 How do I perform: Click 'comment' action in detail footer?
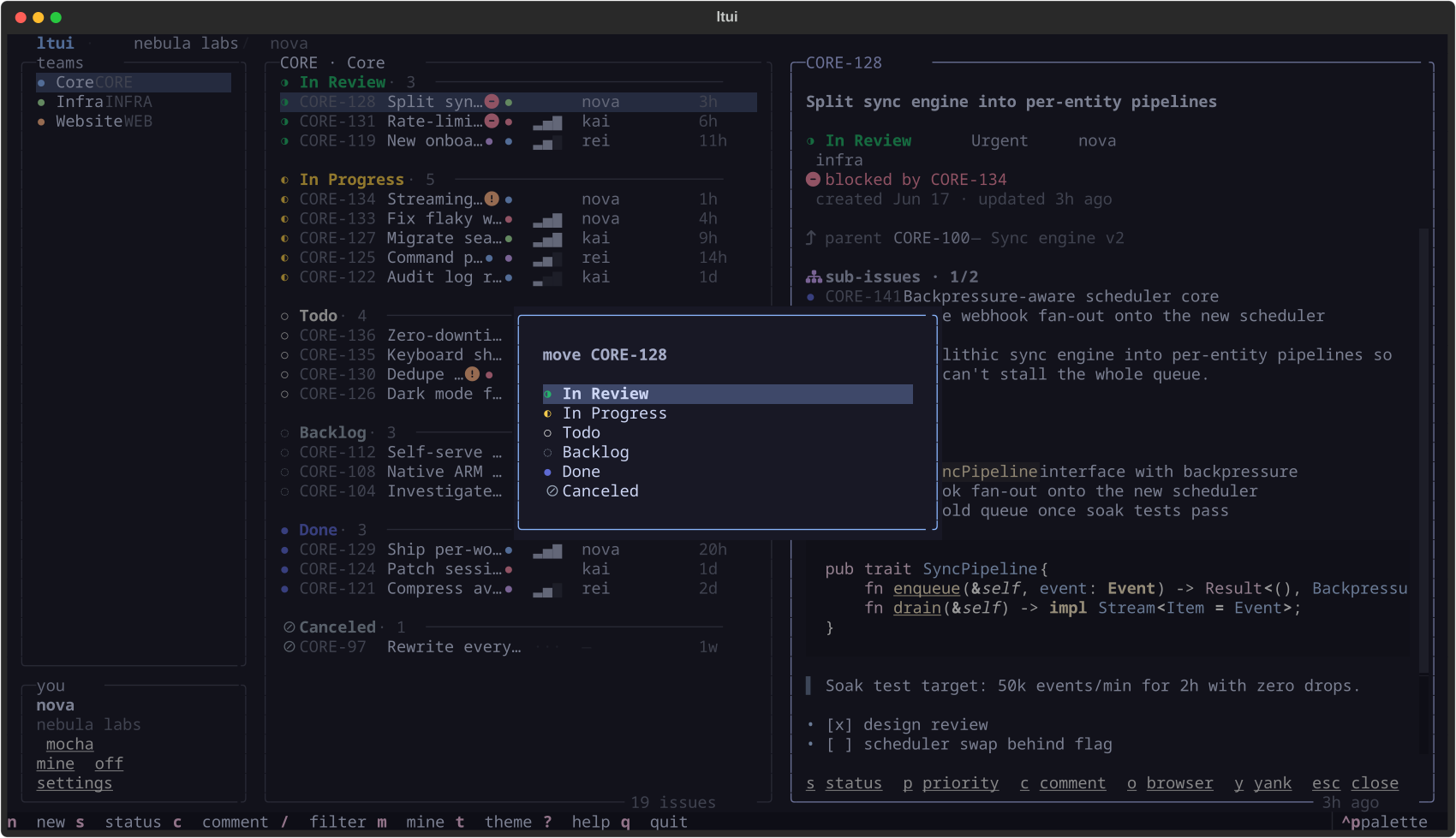point(1063,783)
